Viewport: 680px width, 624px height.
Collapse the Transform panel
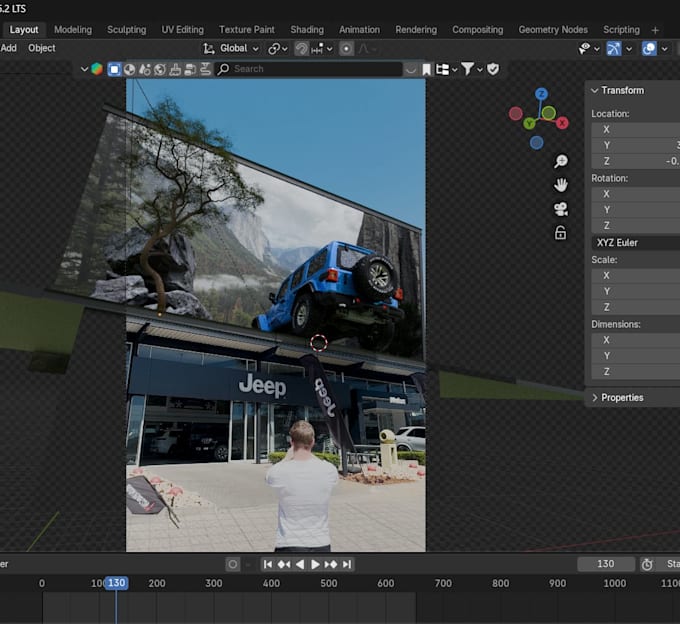(595, 90)
